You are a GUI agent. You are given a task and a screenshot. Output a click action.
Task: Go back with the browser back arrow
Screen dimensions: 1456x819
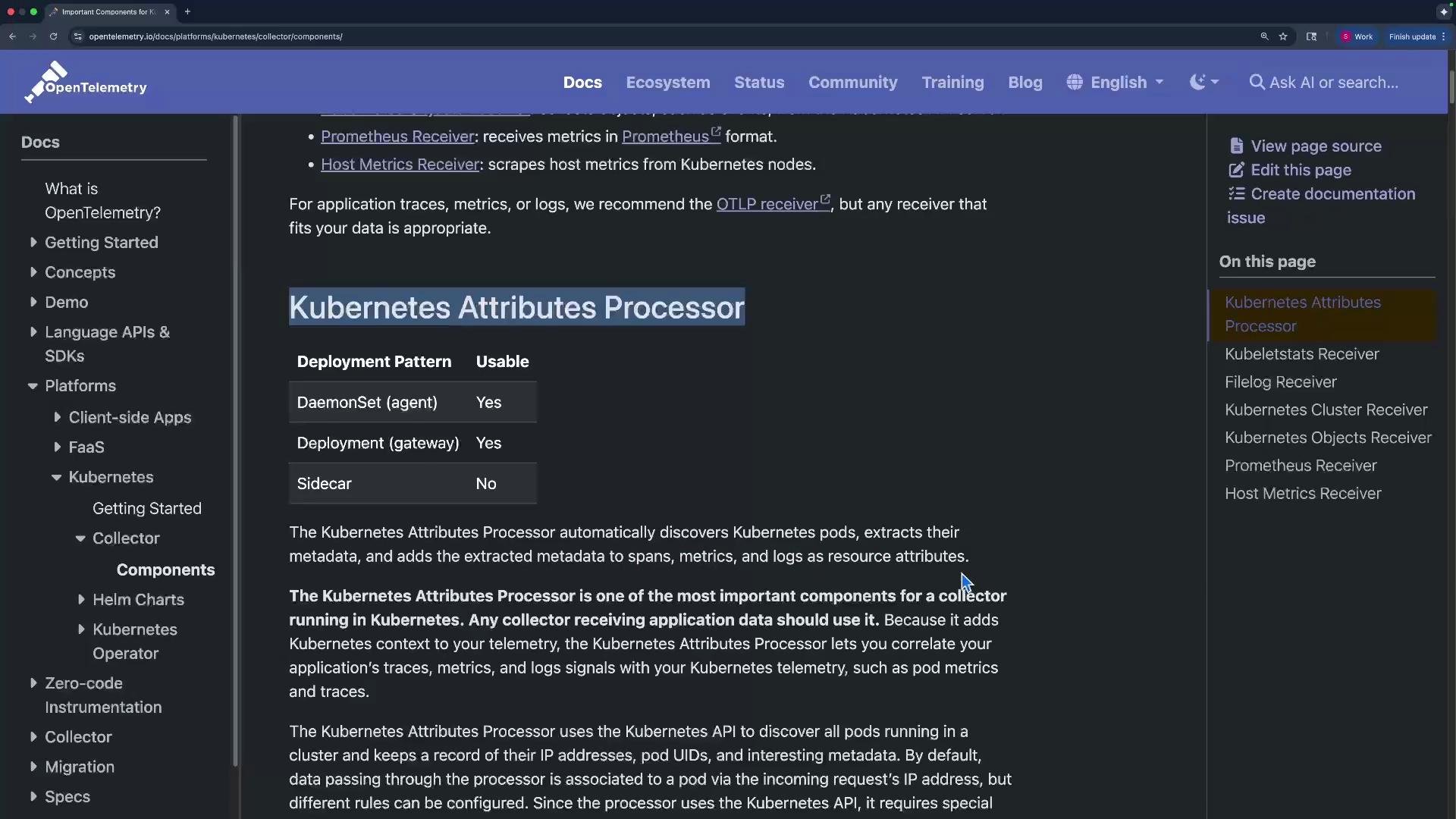coord(13,36)
